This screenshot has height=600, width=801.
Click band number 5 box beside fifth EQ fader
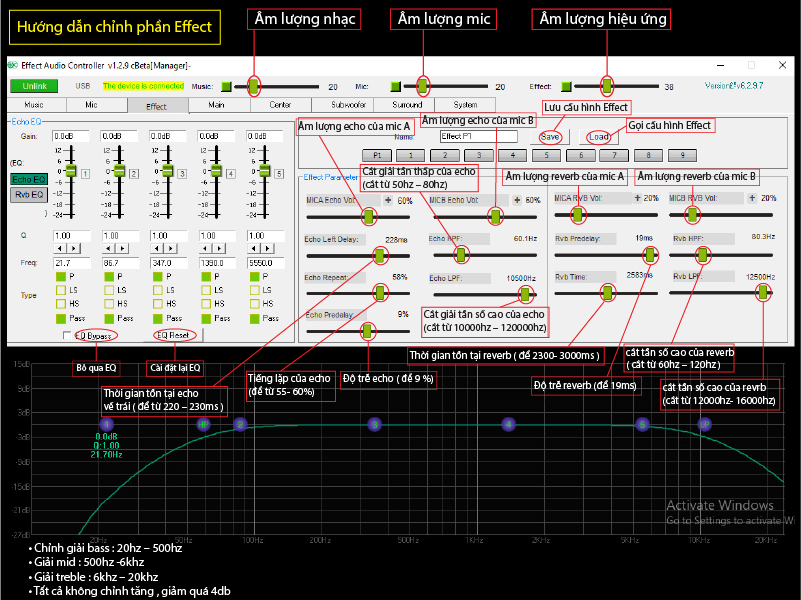pyautogui.click(x=279, y=174)
